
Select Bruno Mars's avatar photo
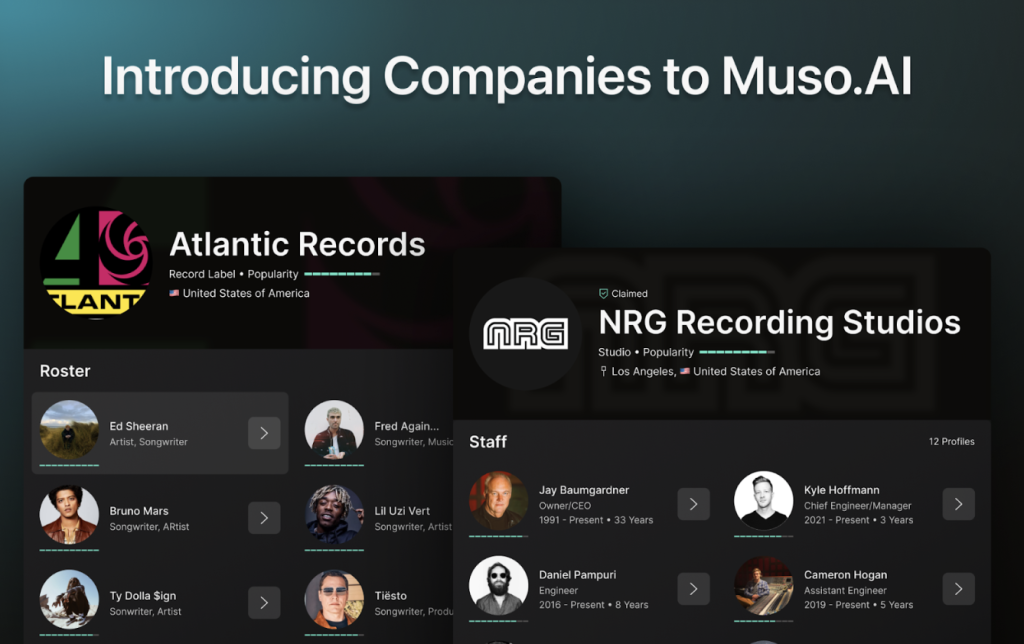click(x=69, y=515)
